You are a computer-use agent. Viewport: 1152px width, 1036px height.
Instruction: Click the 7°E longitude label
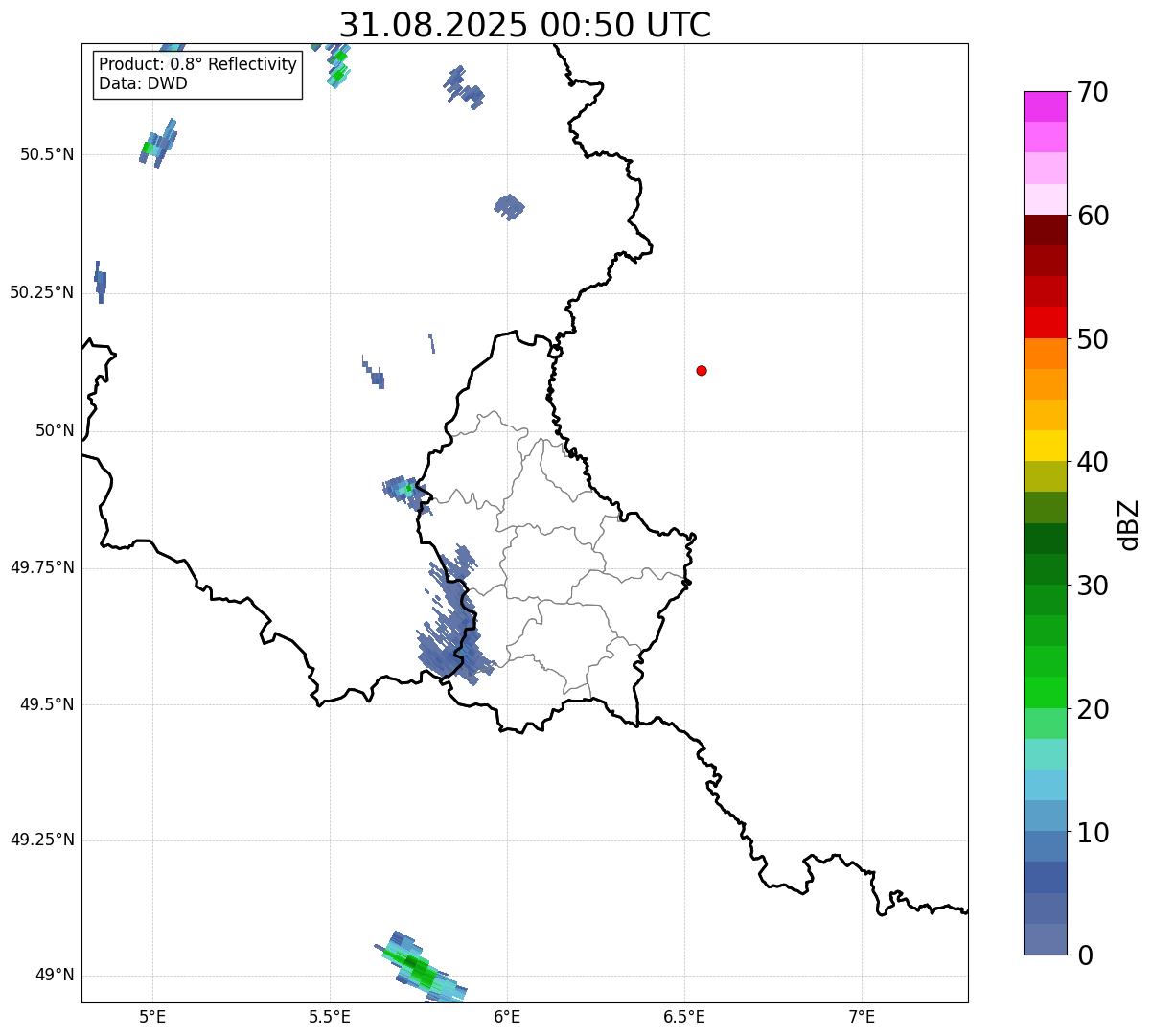pos(862,1016)
